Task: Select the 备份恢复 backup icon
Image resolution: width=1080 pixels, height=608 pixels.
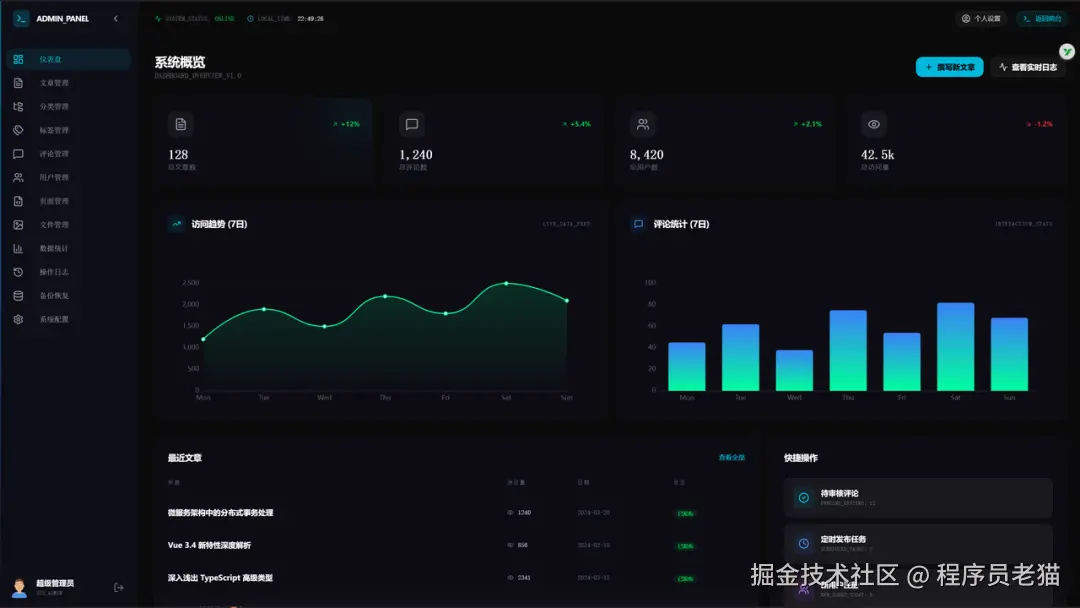Action: (17, 295)
